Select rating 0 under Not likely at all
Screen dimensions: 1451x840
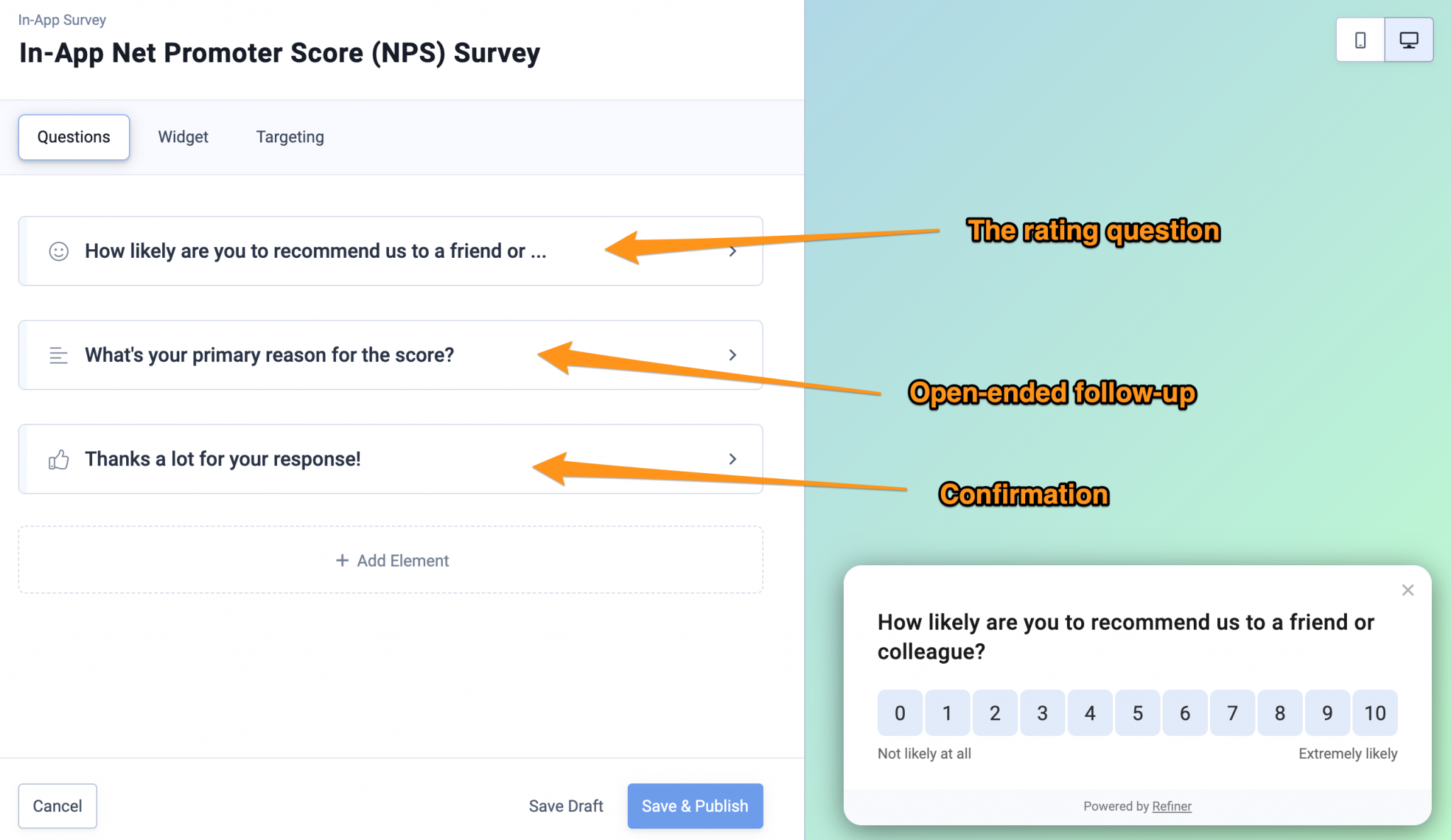900,713
